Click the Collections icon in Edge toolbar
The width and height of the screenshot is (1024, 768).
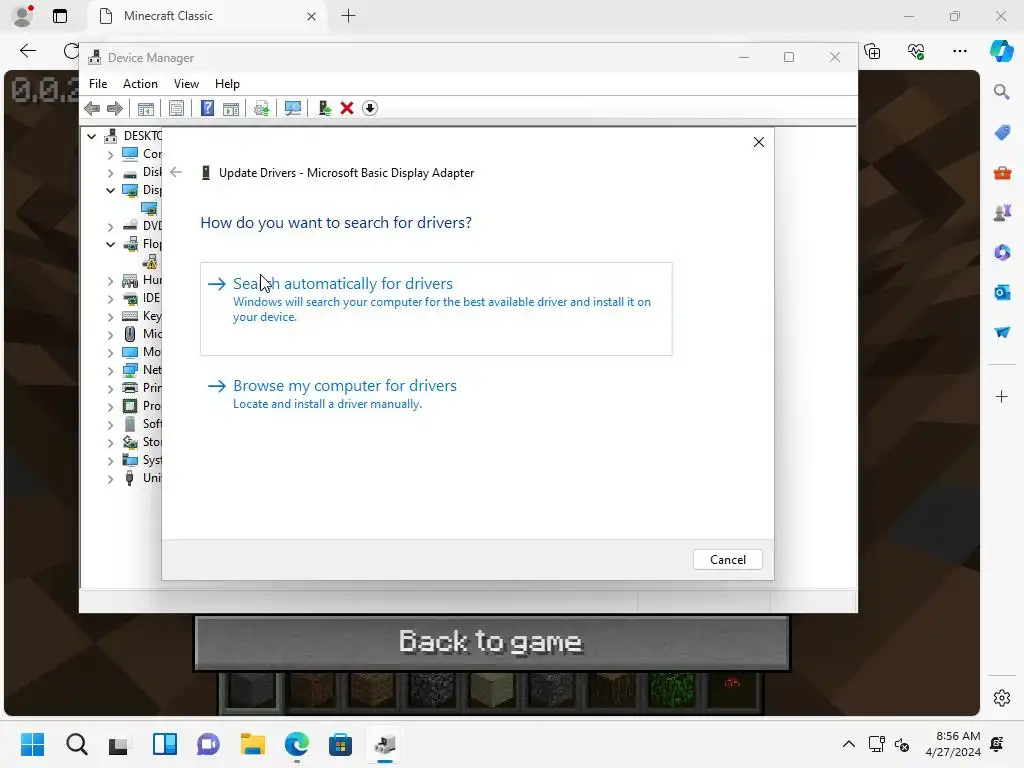(x=872, y=51)
